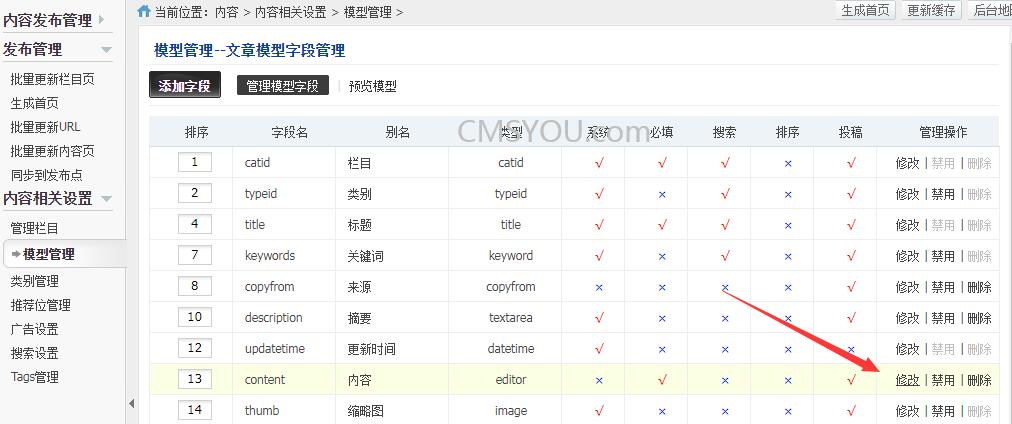Click the sort order field of description row
Screen dimensions: 1012x424
[195, 317]
